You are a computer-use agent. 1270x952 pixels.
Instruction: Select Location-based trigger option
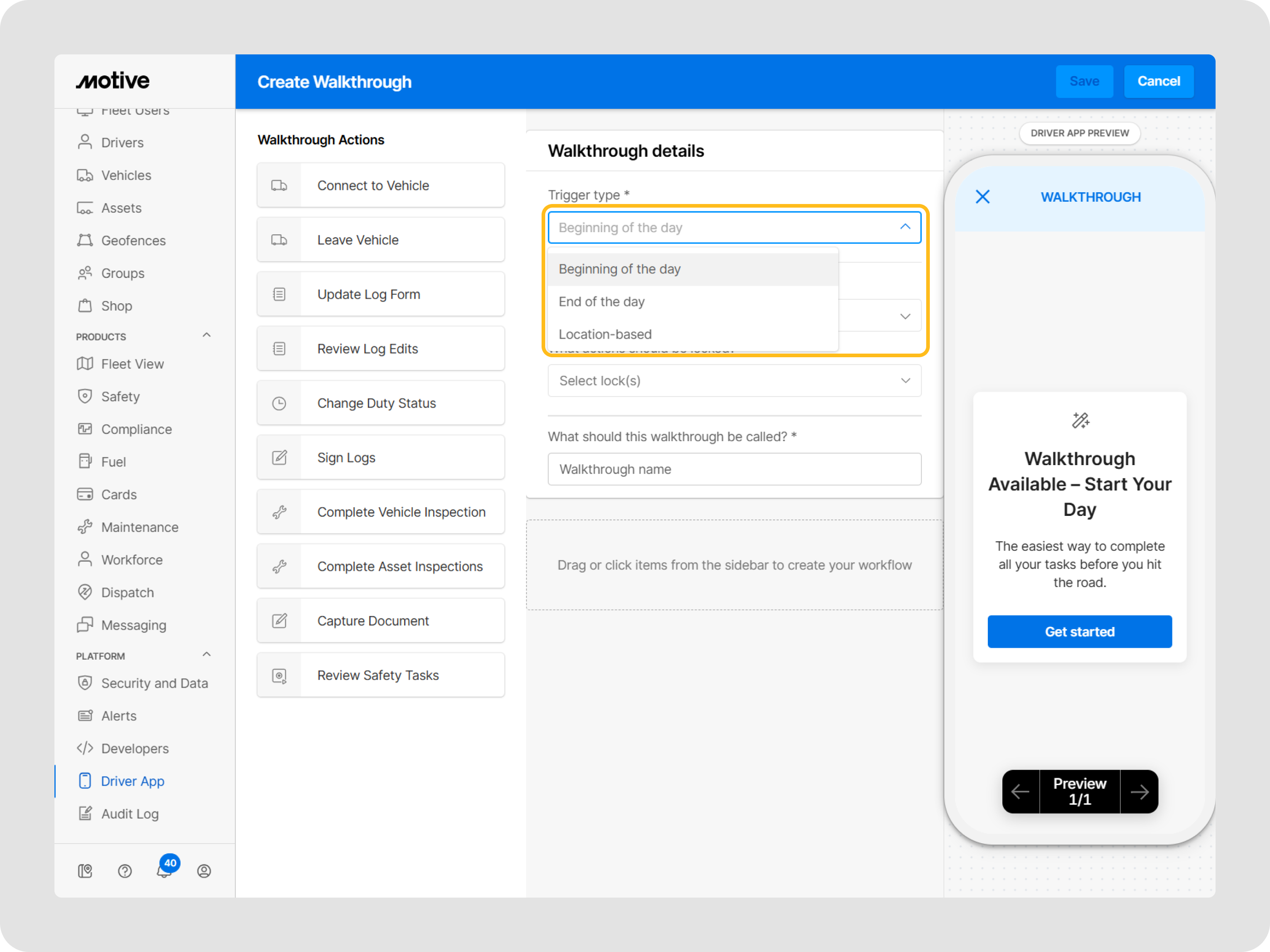[x=605, y=334]
